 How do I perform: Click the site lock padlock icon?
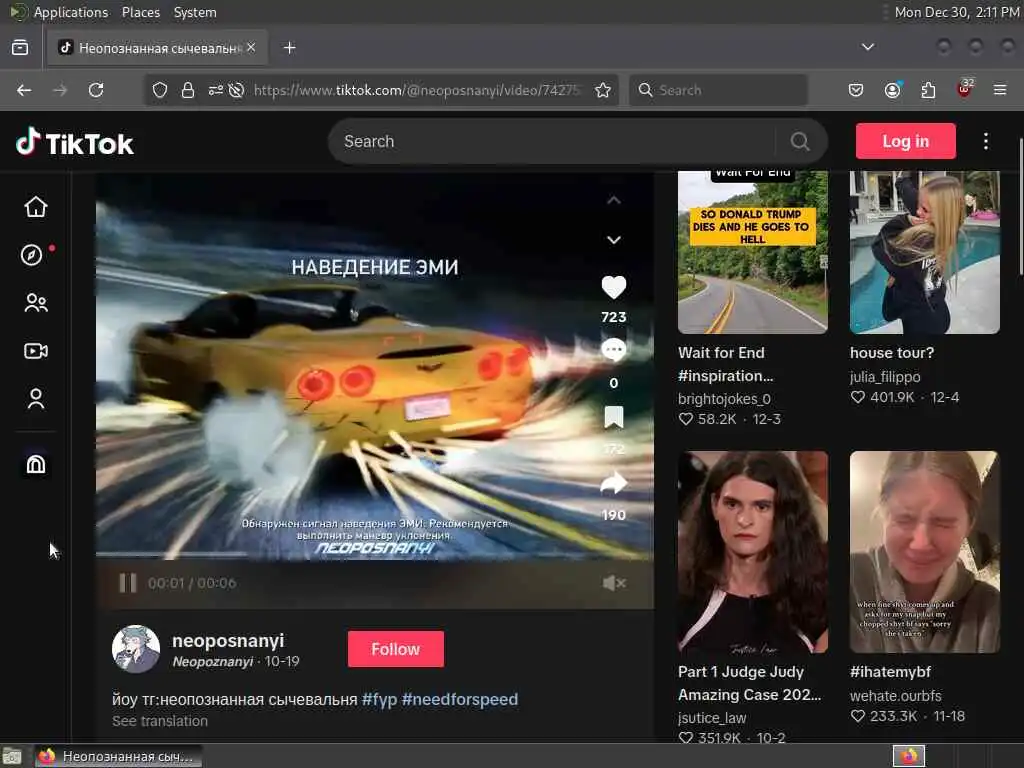point(188,90)
